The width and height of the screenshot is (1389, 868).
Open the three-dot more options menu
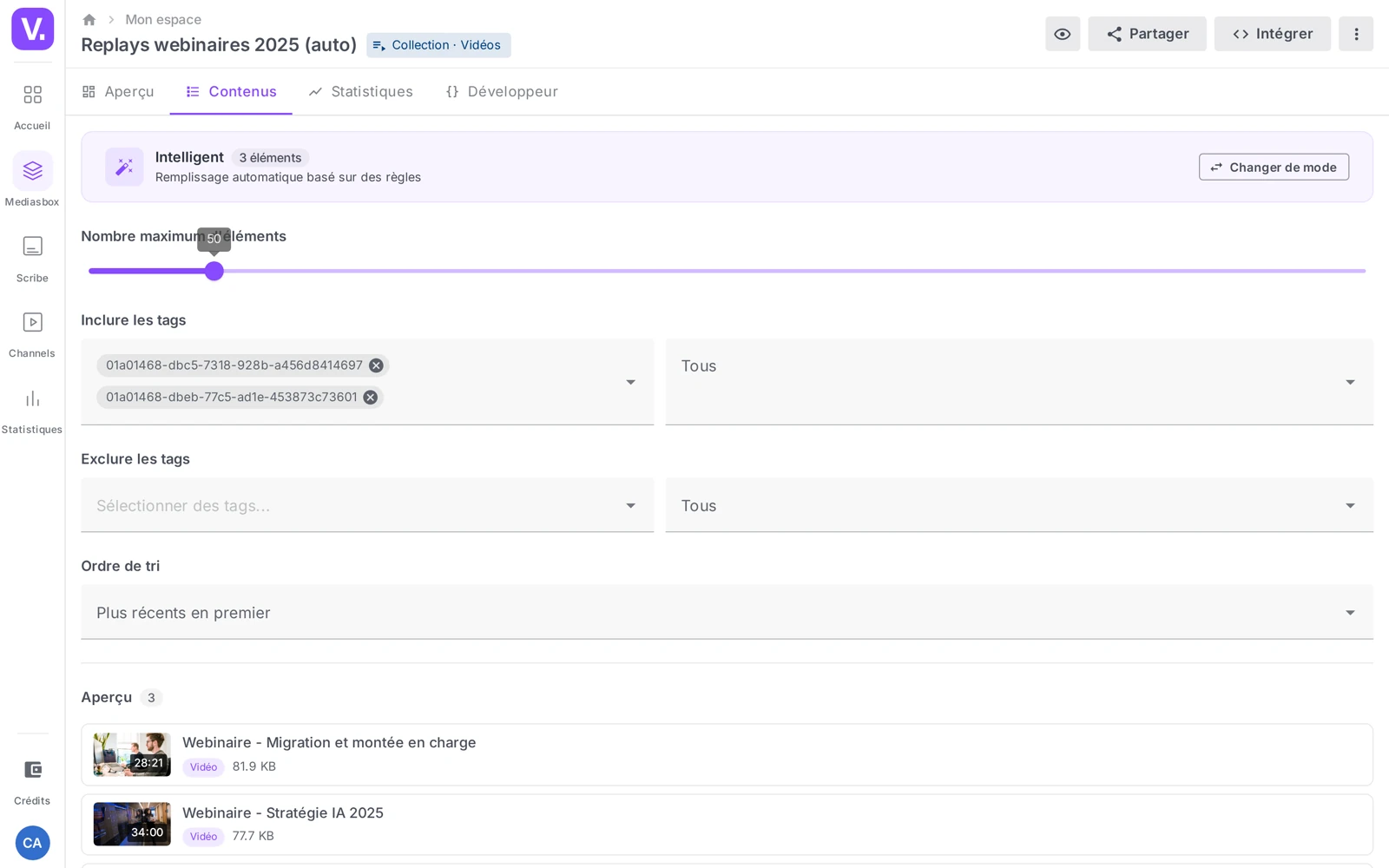(x=1355, y=34)
